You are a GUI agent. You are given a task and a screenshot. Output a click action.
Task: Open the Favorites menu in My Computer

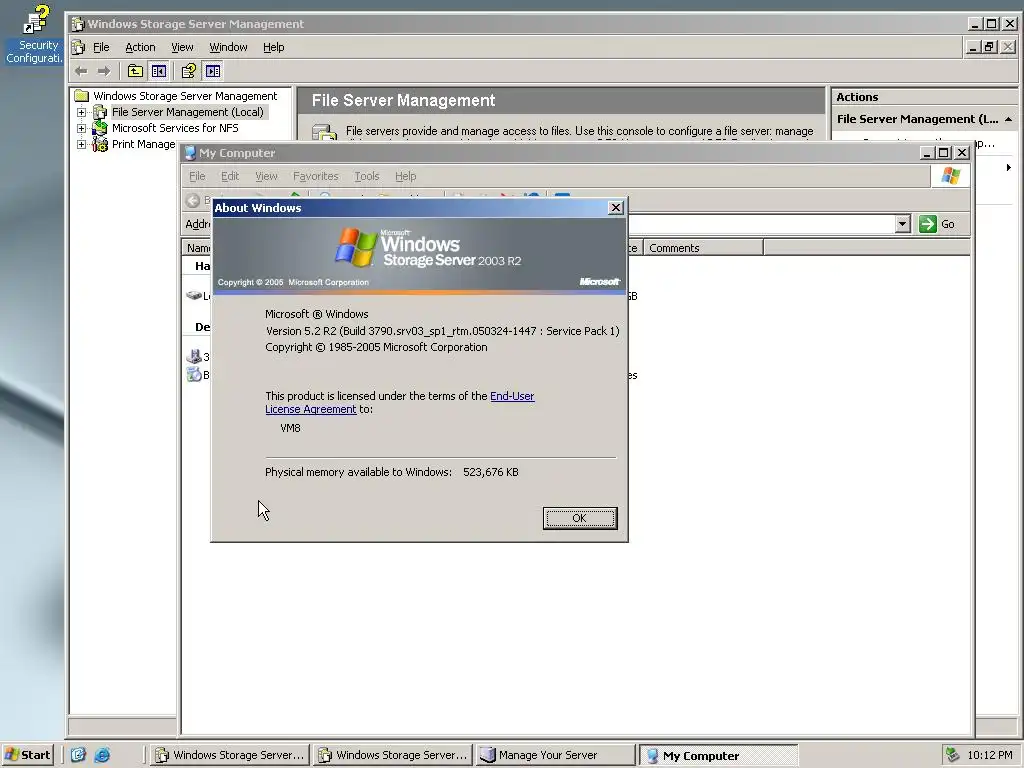[x=315, y=176]
